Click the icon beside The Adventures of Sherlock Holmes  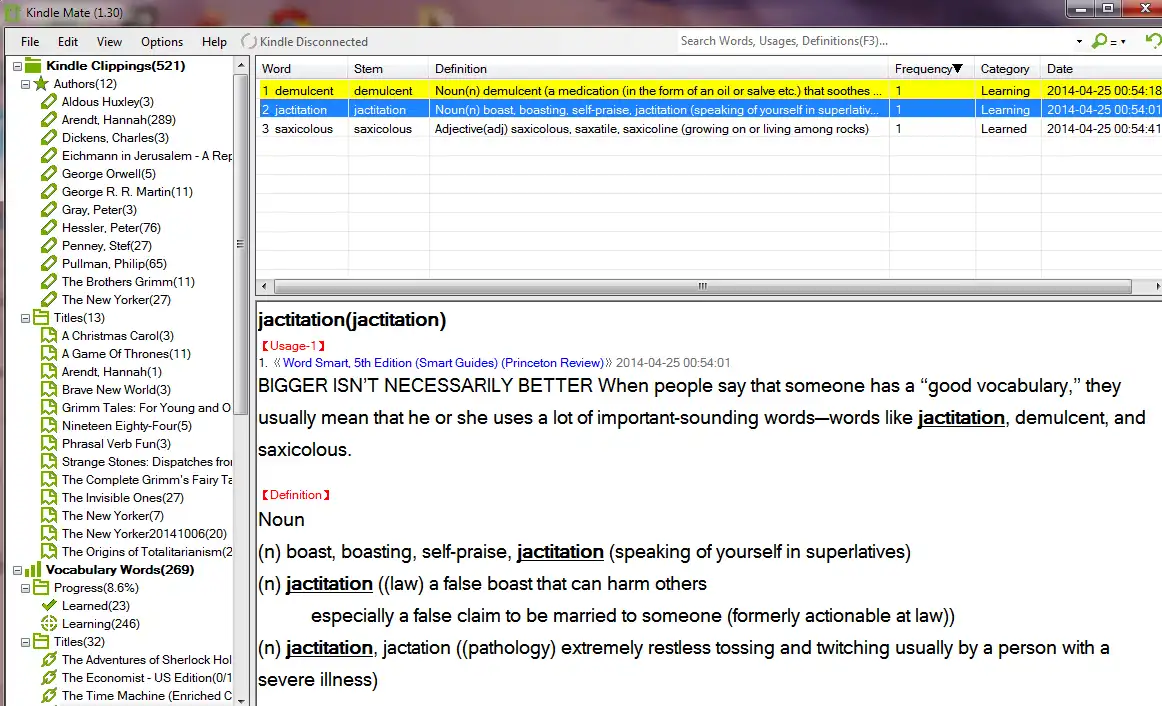point(49,659)
